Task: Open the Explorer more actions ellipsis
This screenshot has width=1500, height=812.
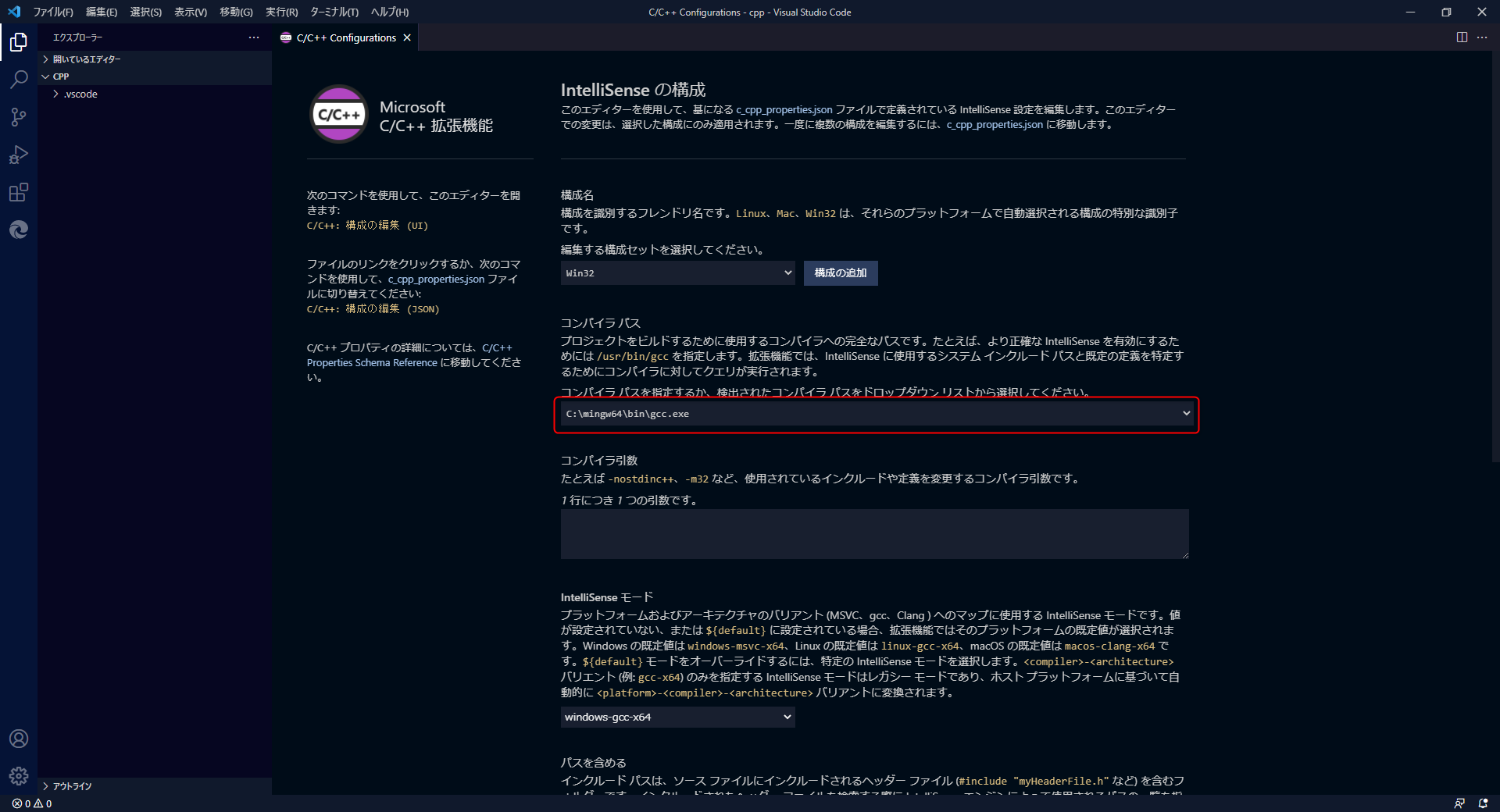Action: [x=254, y=37]
